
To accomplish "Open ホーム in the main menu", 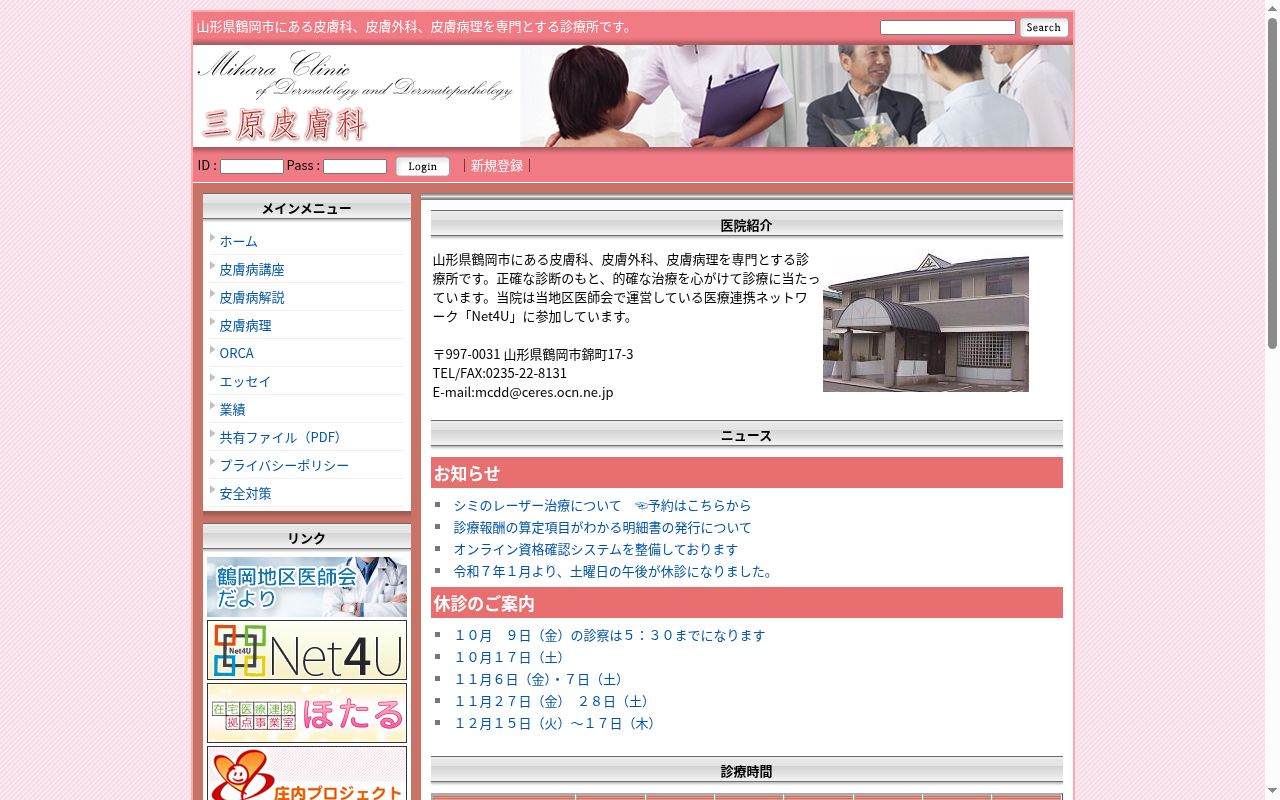I will (x=238, y=241).
